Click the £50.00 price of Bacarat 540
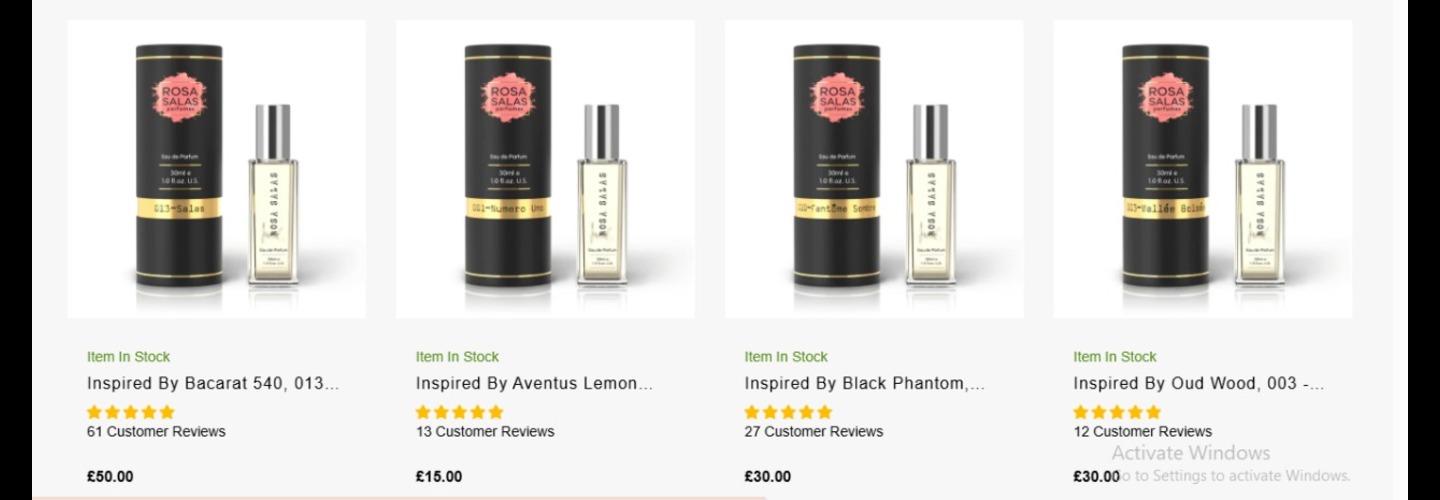Screen dimensions: 1440x500 pos(110,477)
